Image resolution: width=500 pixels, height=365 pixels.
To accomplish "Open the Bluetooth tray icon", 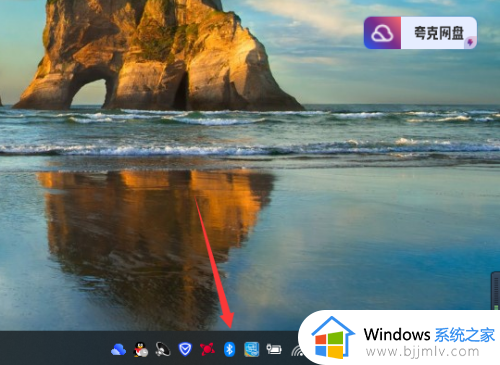I will point(229,349).
